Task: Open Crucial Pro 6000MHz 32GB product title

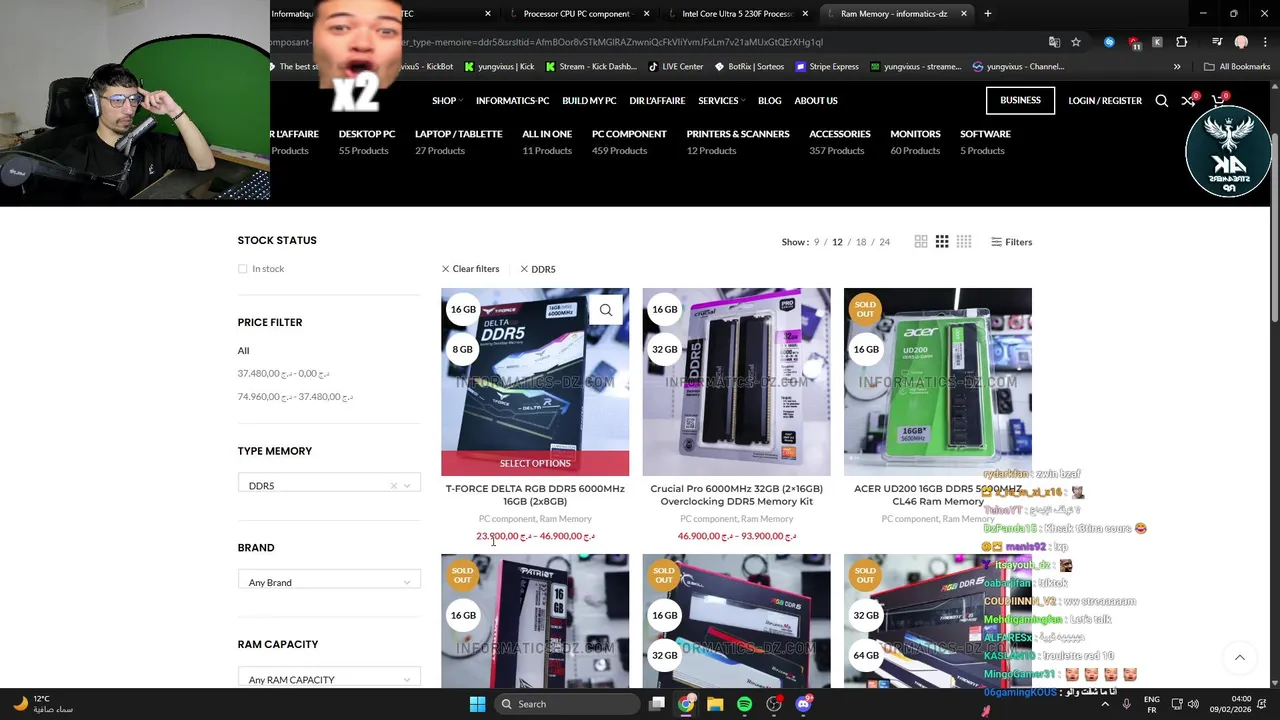Action: pyautogui.click(x=736, y=495)
